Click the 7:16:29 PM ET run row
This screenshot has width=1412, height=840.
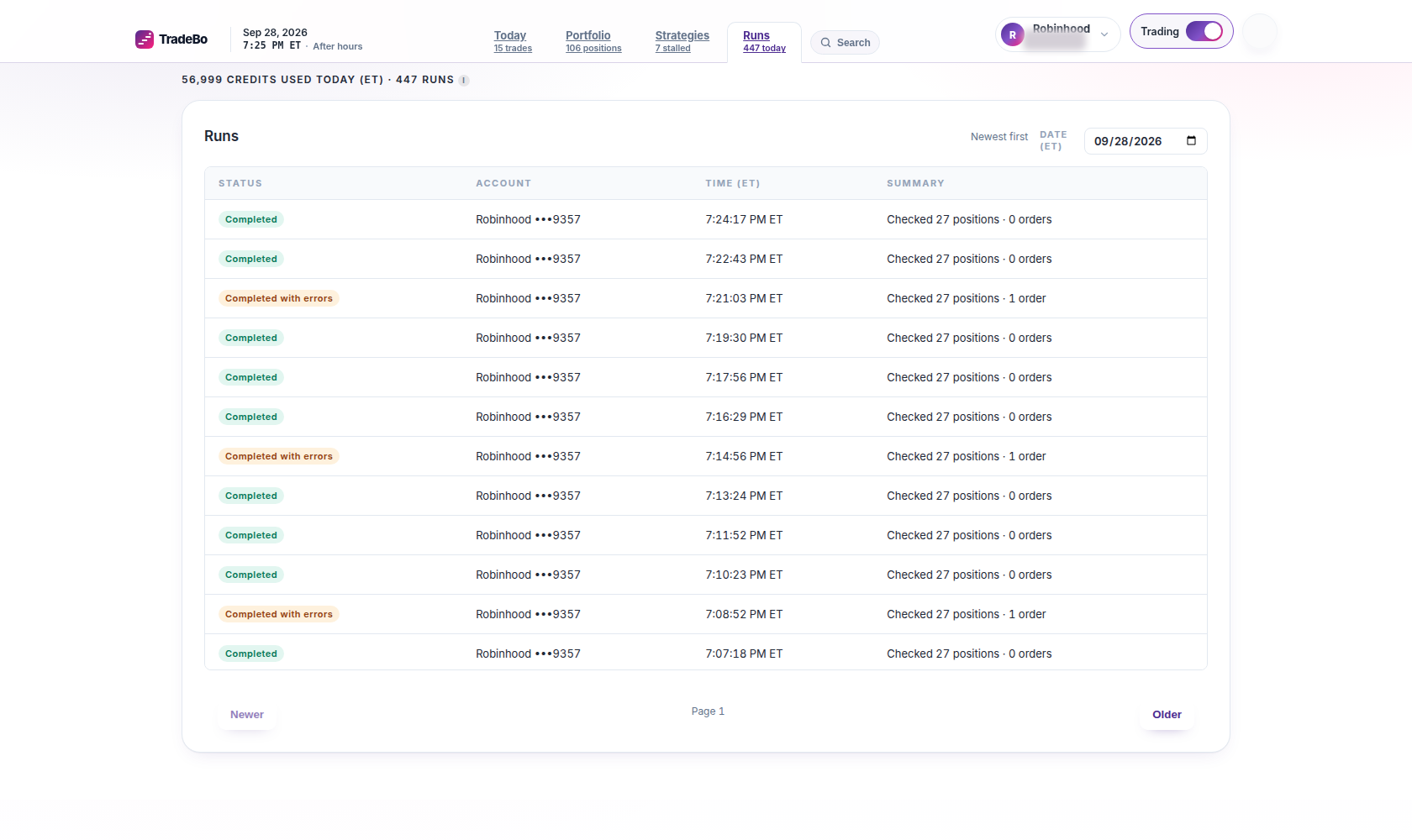click(x=706, y=417)
